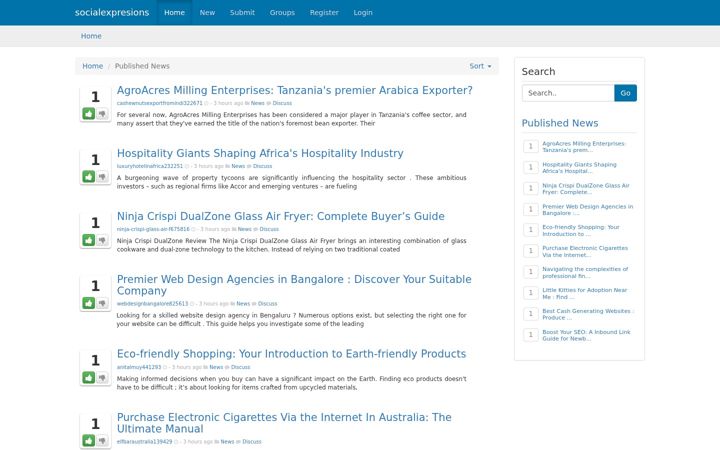
Task: Downvote the Eco-friendly Shopping story
Action: (102, 377)
